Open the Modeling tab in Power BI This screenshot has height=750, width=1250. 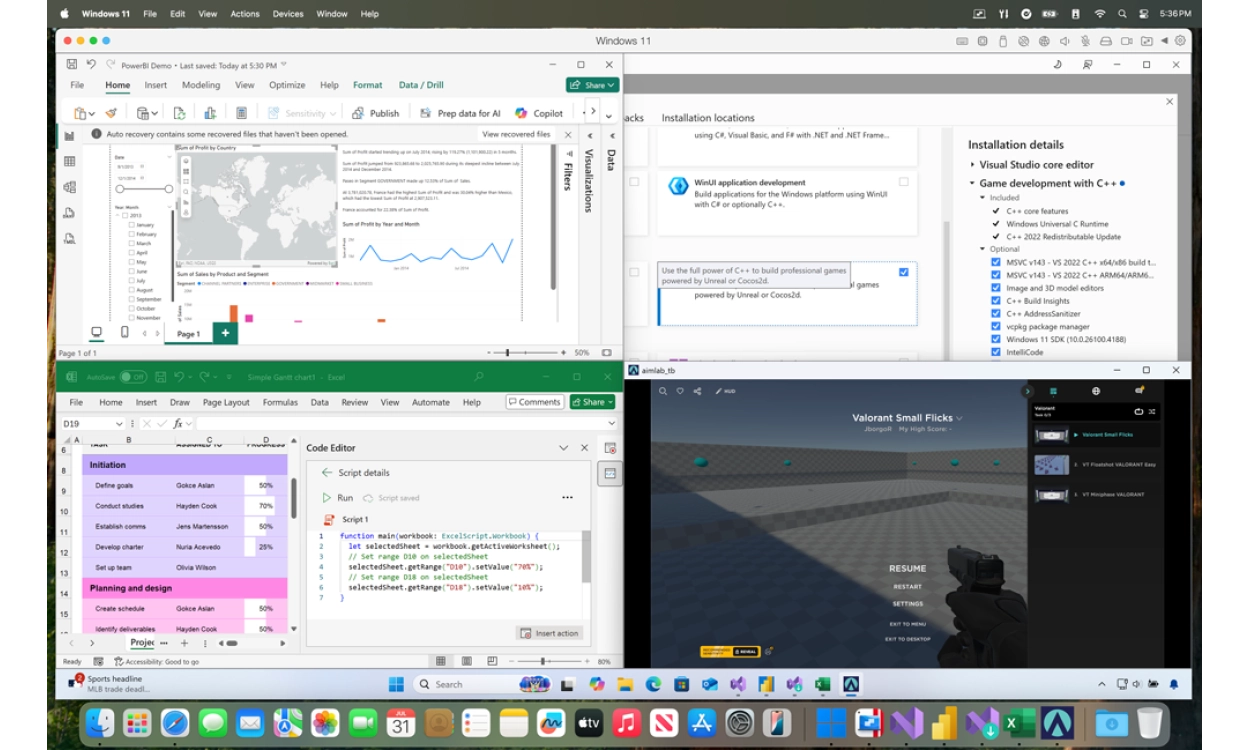(x=201, y=85)
